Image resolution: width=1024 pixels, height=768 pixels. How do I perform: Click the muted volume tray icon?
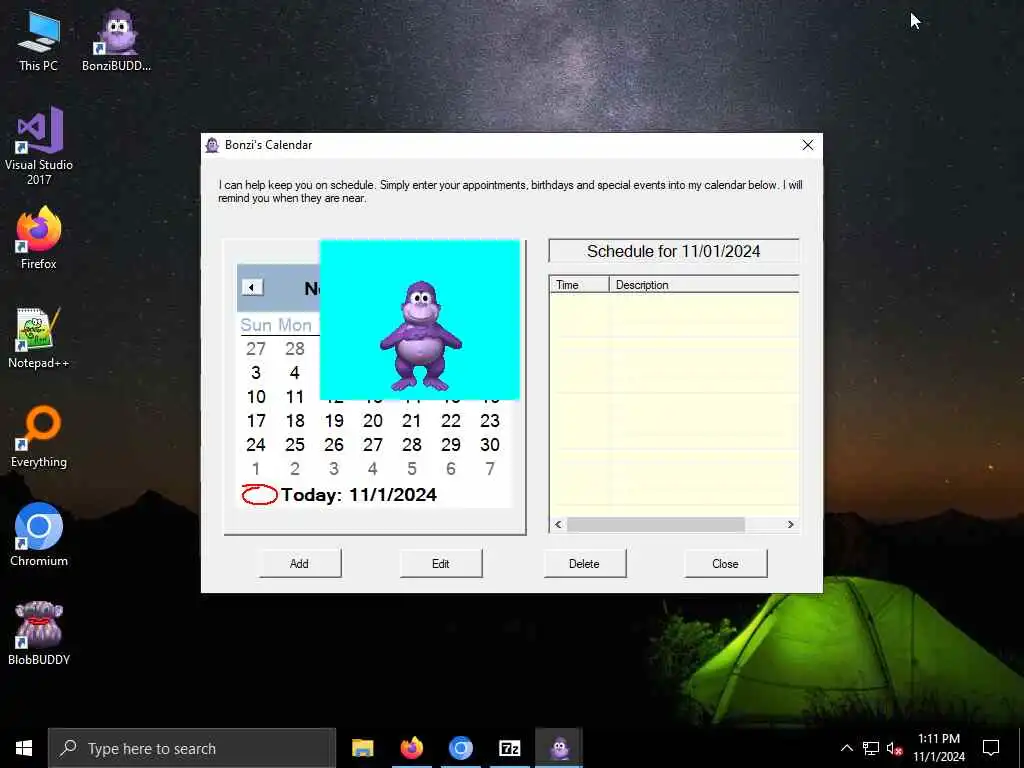pyautogui.click(x=894, y=748)
